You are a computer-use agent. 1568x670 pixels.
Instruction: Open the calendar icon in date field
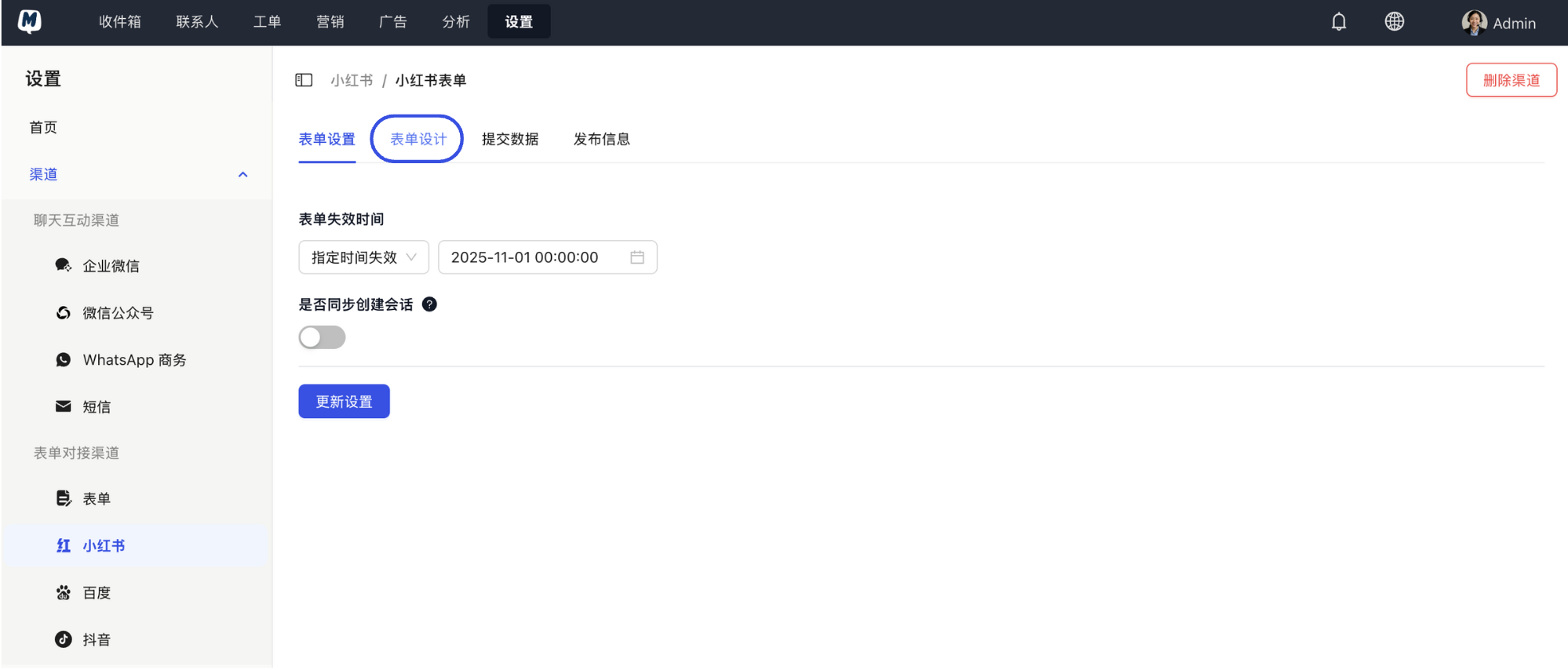[x=636, y=257]
